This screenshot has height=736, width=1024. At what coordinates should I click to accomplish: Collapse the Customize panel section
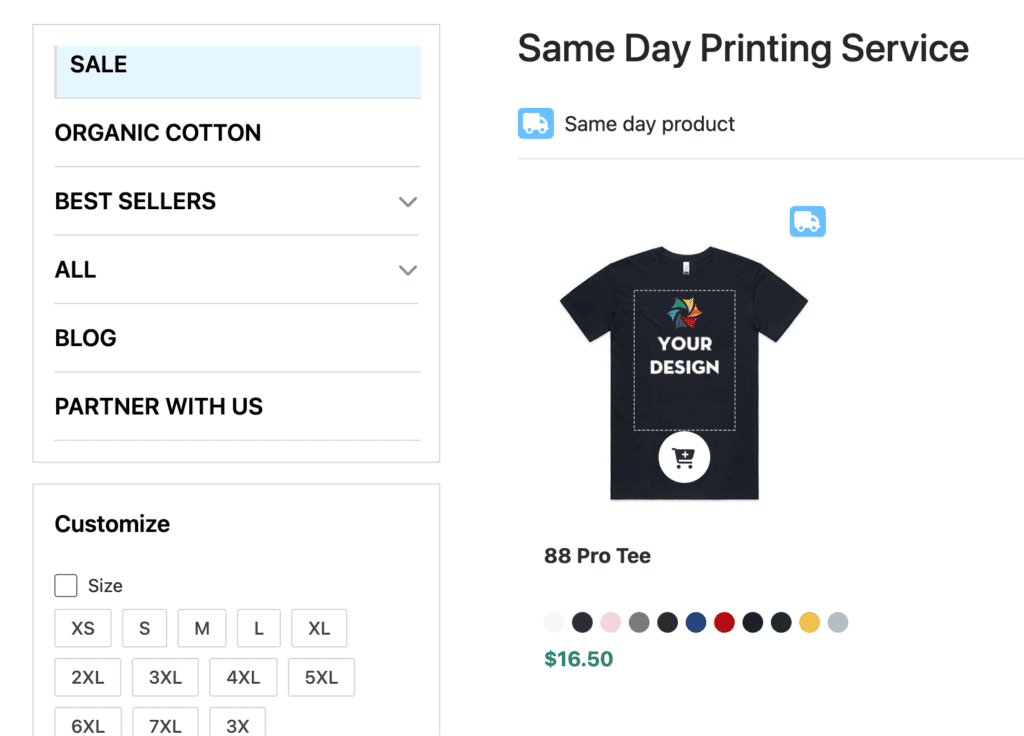pos(111,523)
